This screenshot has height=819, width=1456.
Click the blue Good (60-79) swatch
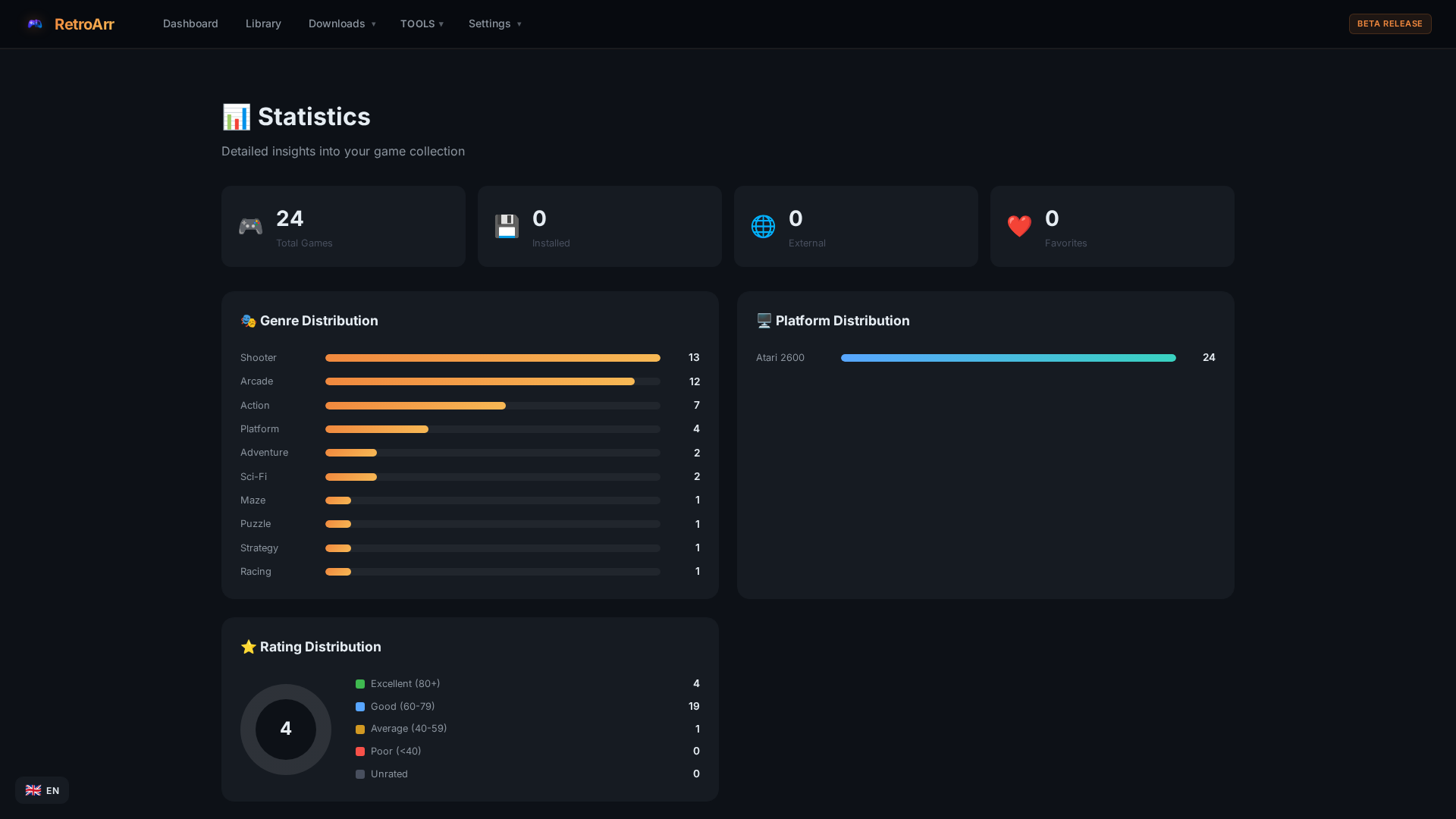[360, 707]
